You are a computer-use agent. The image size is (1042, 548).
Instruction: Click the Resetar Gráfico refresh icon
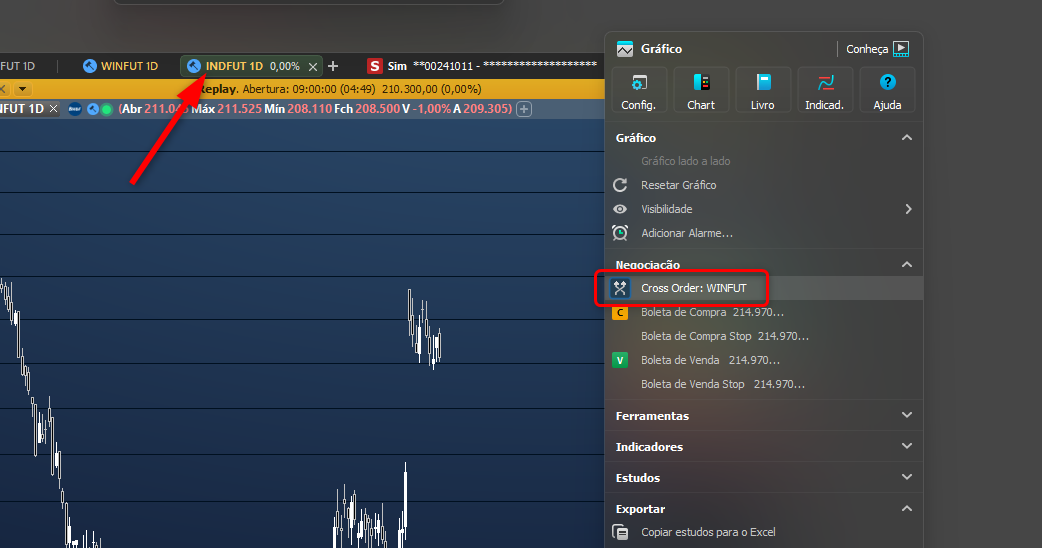[620, 185]
